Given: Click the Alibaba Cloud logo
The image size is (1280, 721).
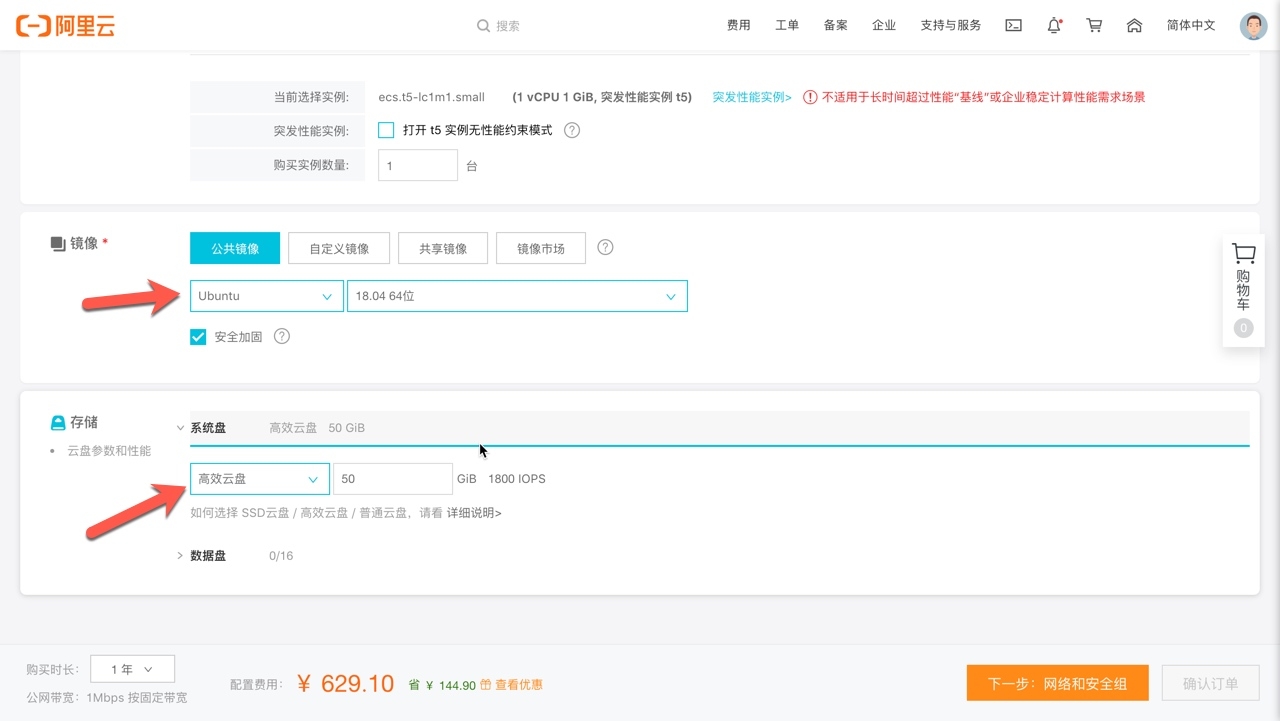Looking at the screenshot, I should click(x=66, y=25).
